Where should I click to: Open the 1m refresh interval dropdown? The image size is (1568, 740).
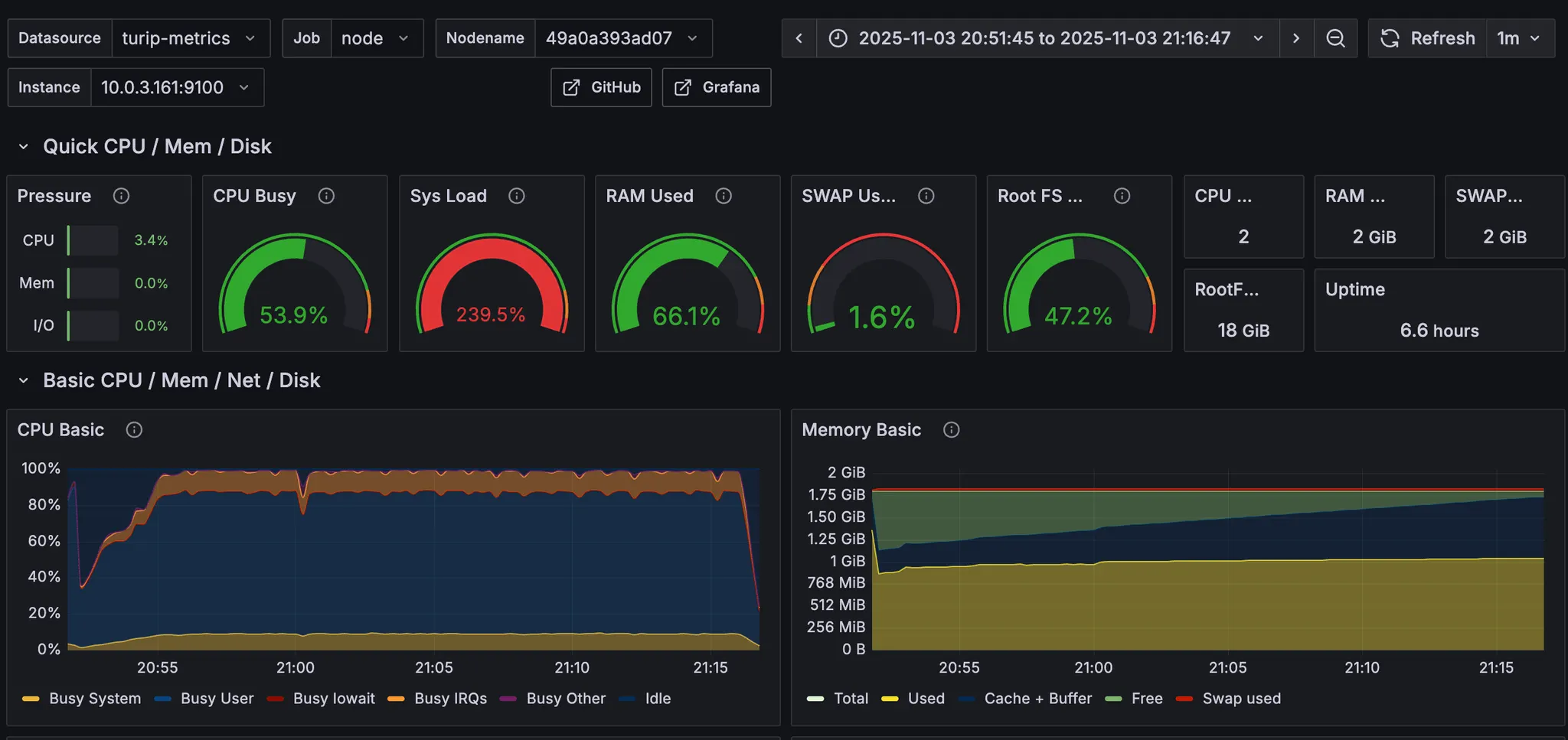1520,38
